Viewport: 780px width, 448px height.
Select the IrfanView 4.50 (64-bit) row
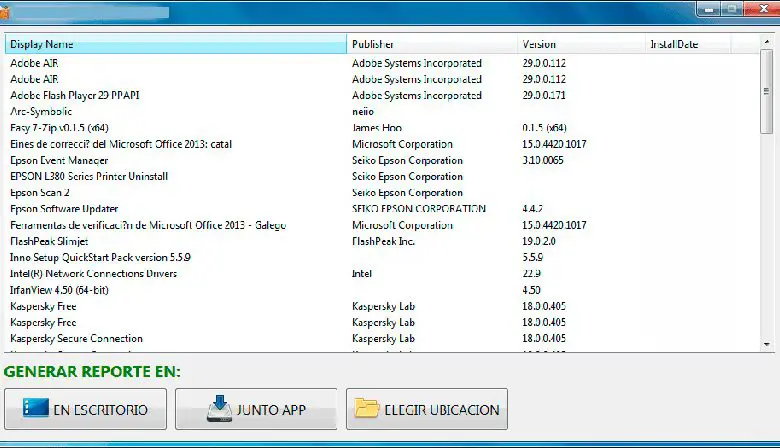click(x=382, y=290)
